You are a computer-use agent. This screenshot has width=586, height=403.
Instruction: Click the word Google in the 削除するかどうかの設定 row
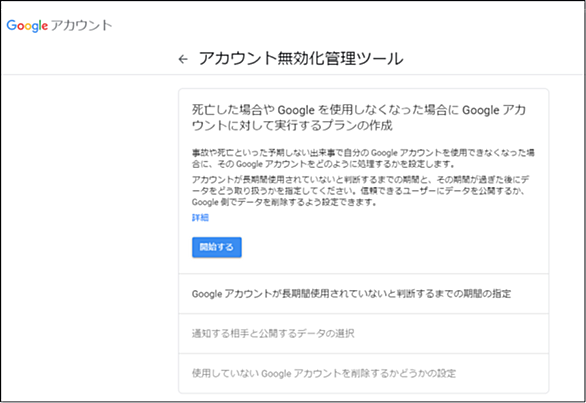point(277,373)
